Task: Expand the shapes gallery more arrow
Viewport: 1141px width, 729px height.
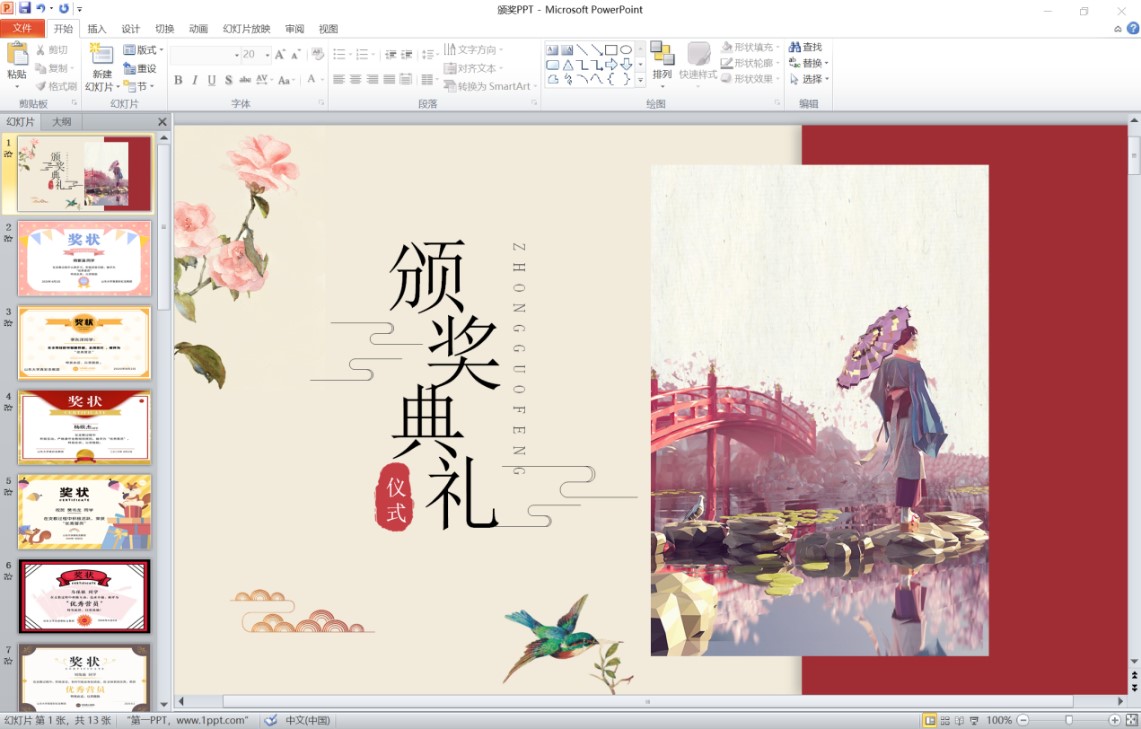Action: coord(640,80)
